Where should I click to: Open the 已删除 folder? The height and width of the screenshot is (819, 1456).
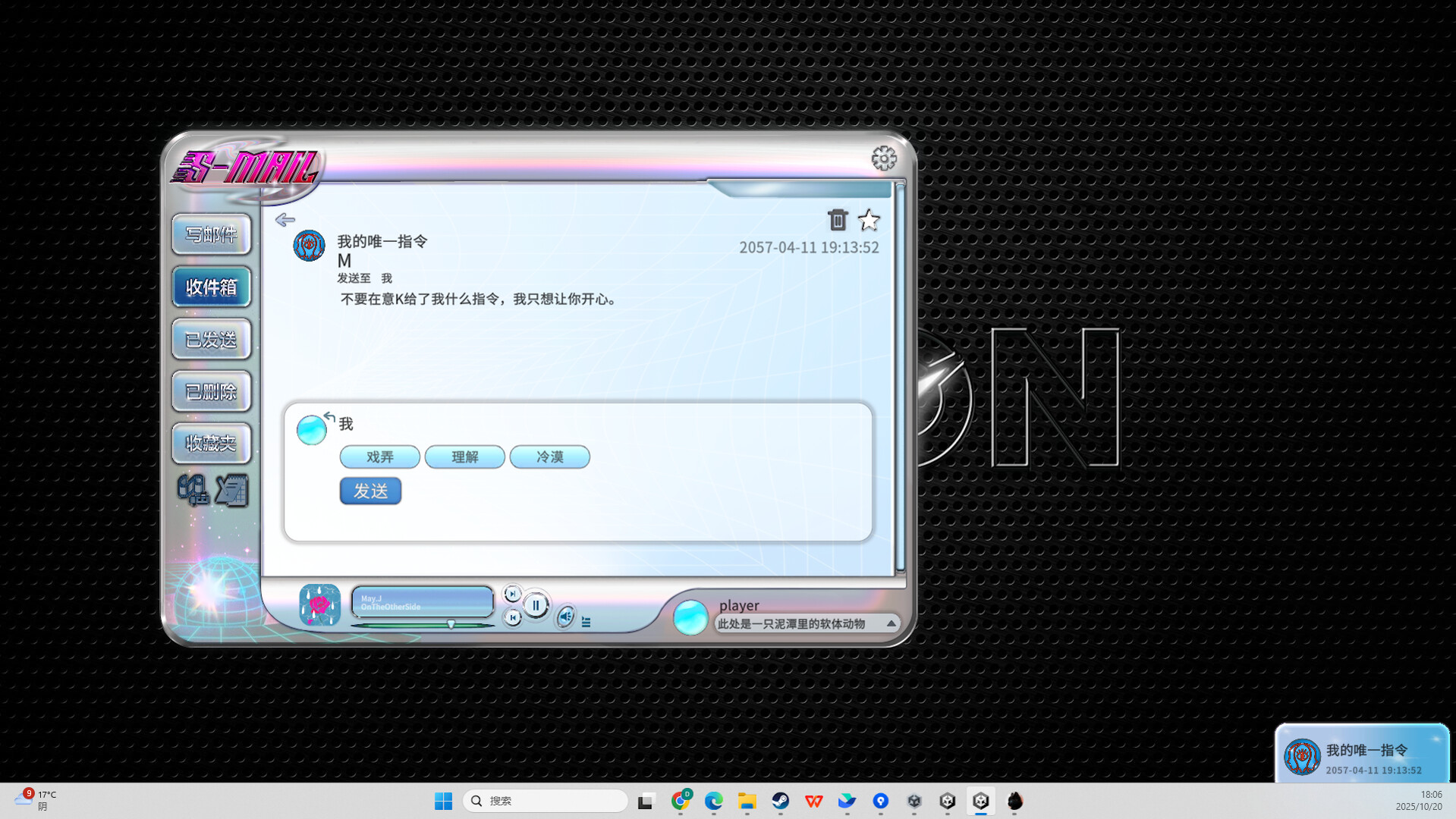point(212,391)
